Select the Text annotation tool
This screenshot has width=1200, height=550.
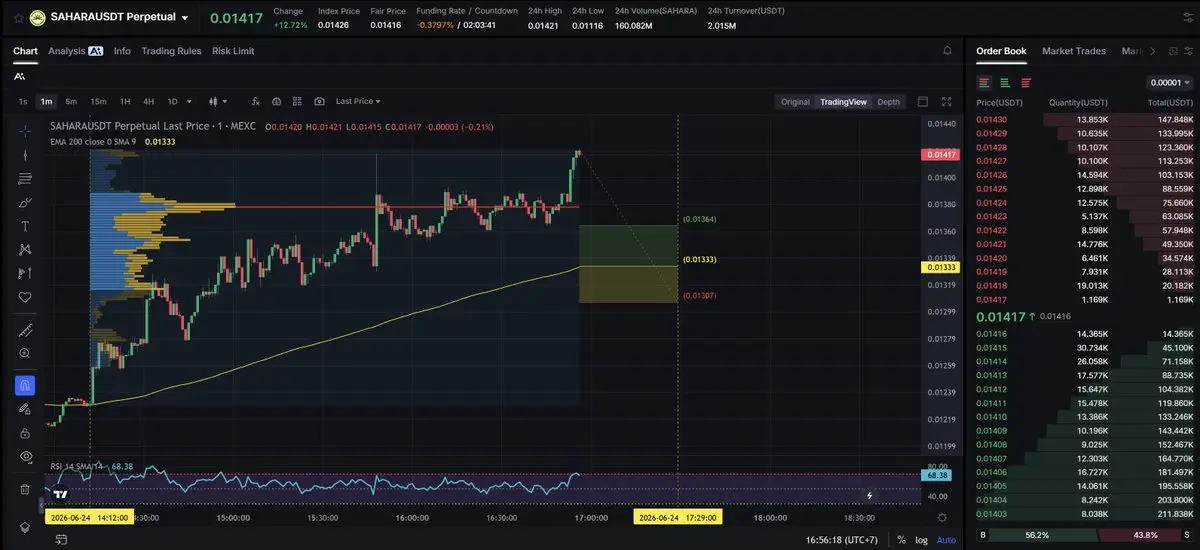(x=25, y=226)
